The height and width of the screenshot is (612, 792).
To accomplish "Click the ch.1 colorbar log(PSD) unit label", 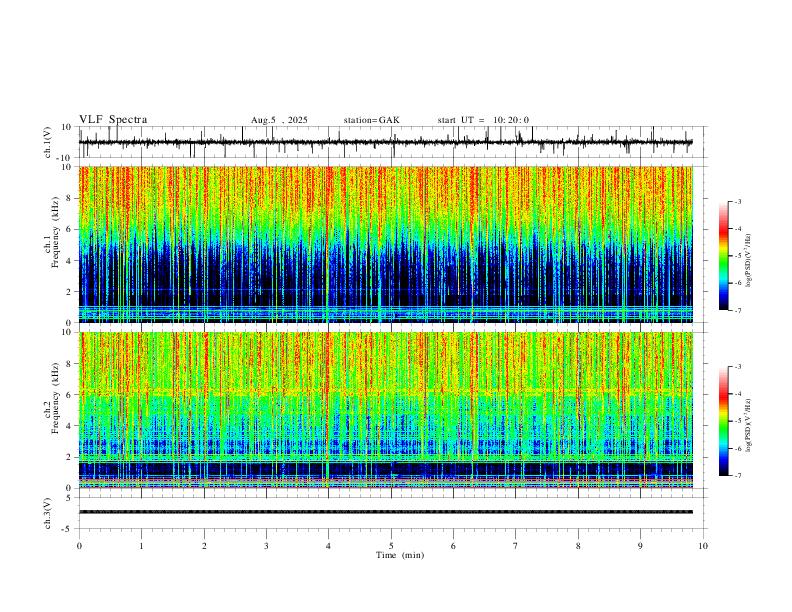I will pyautogui.click(x=749, y=260).
